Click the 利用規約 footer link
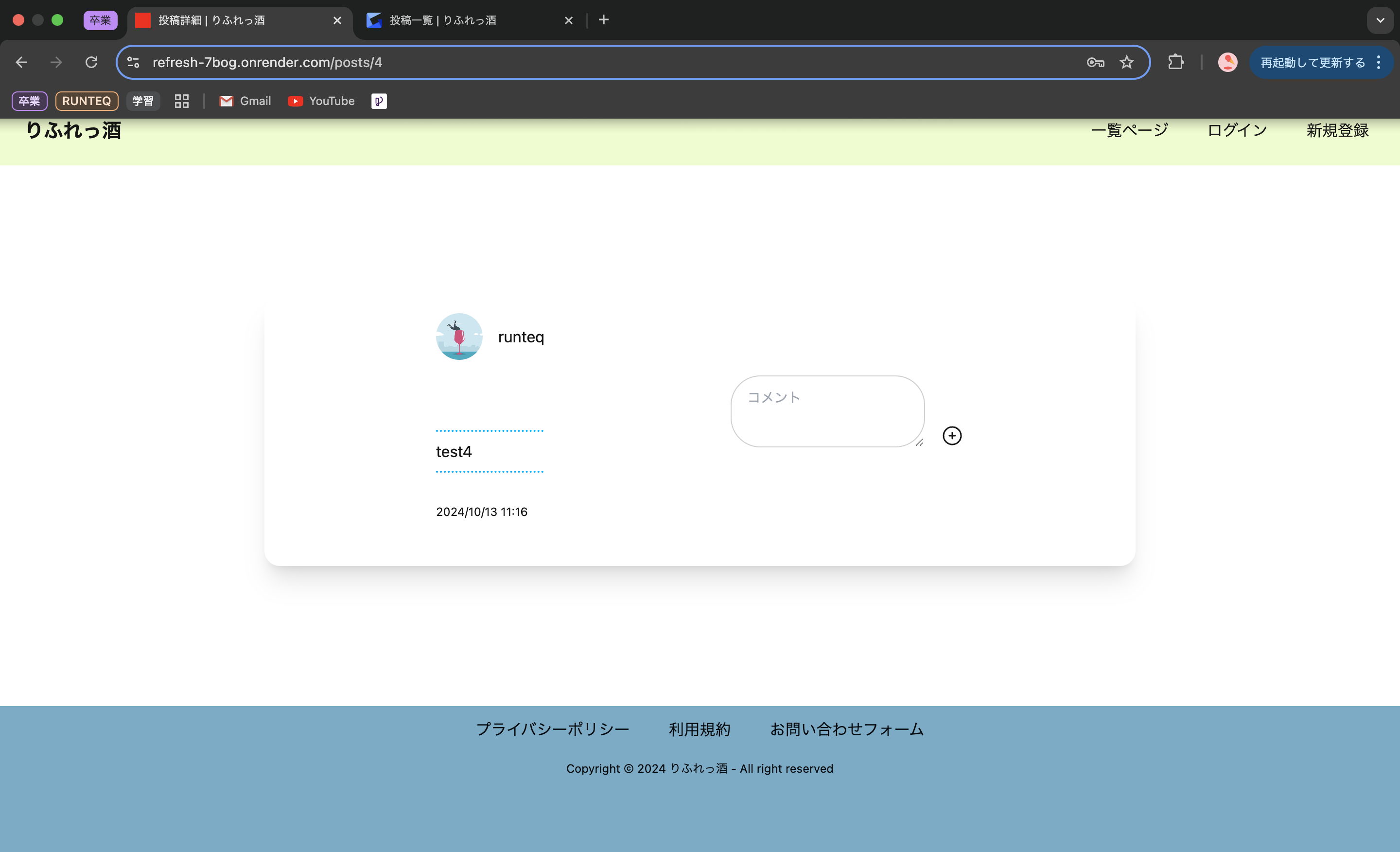The width and height of the screenshot is (1400, 852). pos(700,729)
